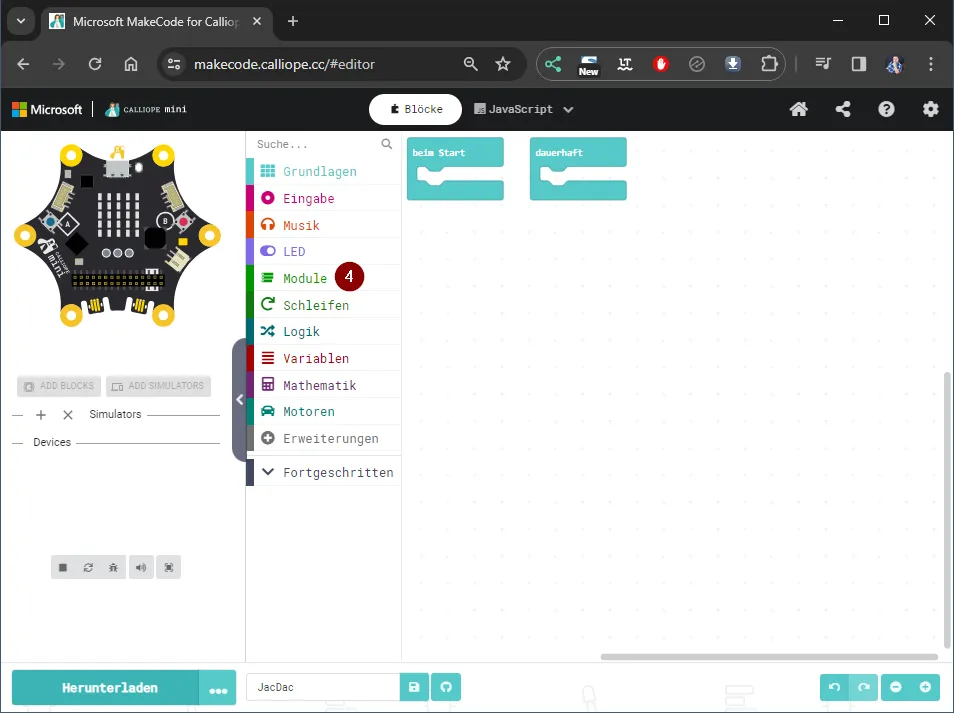Open the simulator in fullscreen
This screenshot has width=954, height=713.
click(x=169, y=567)
